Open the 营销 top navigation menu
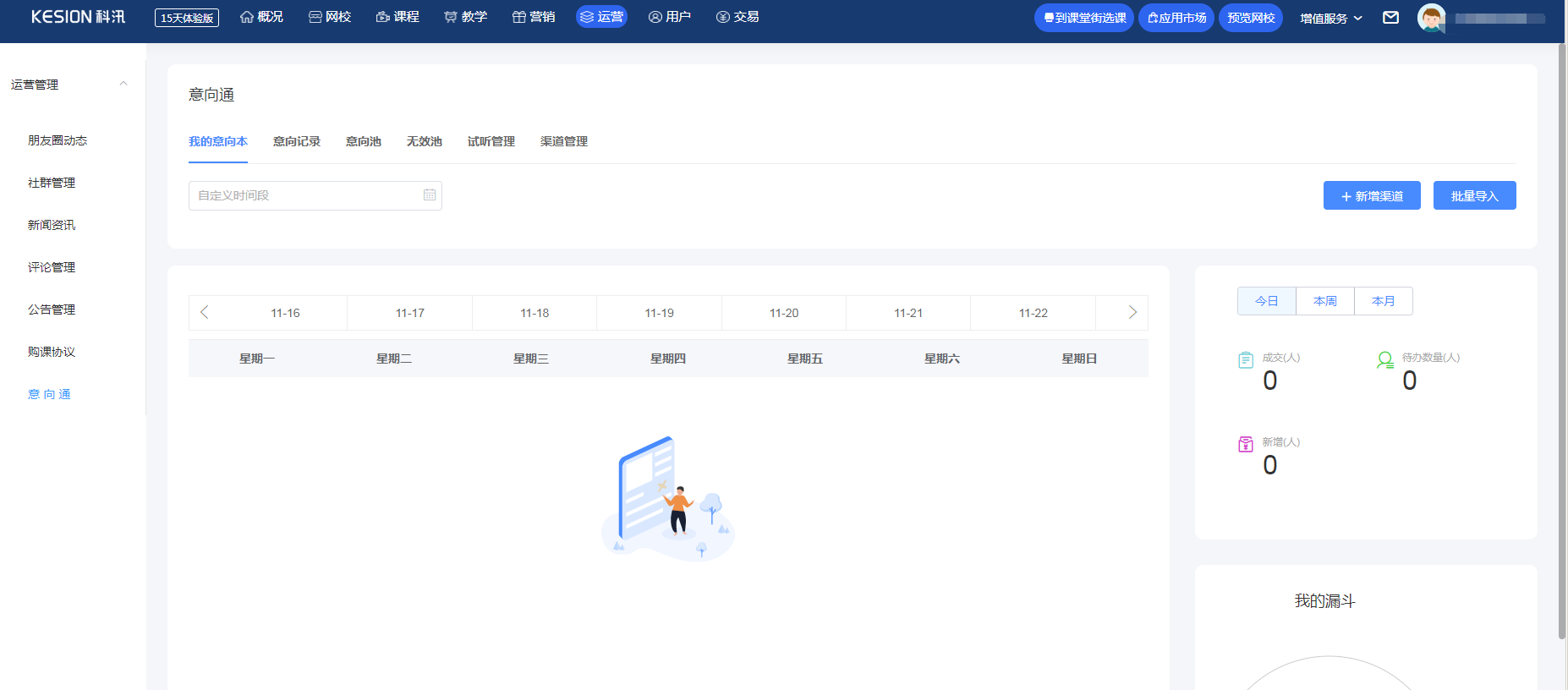 (534, 17)
